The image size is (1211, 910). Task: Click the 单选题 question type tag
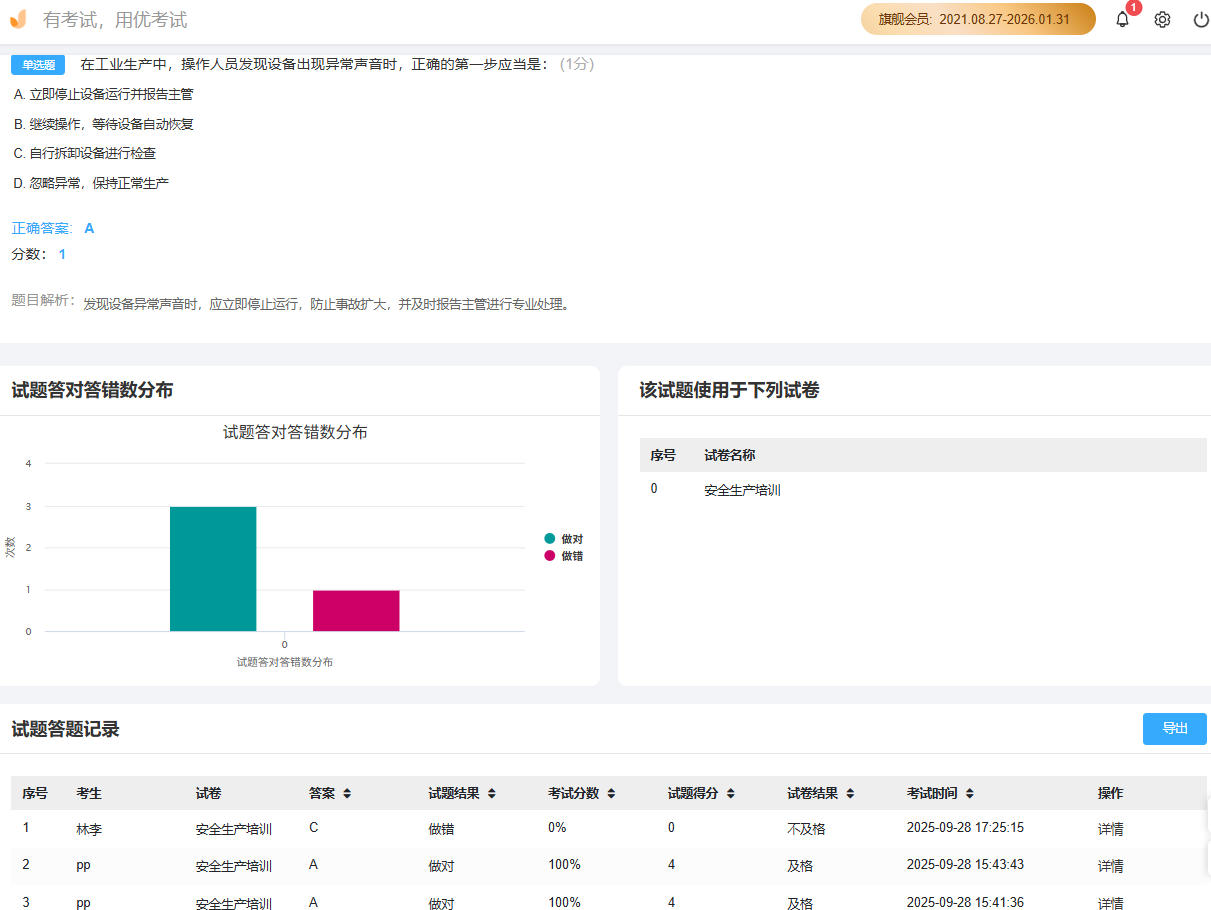click(x=37, y=64)
